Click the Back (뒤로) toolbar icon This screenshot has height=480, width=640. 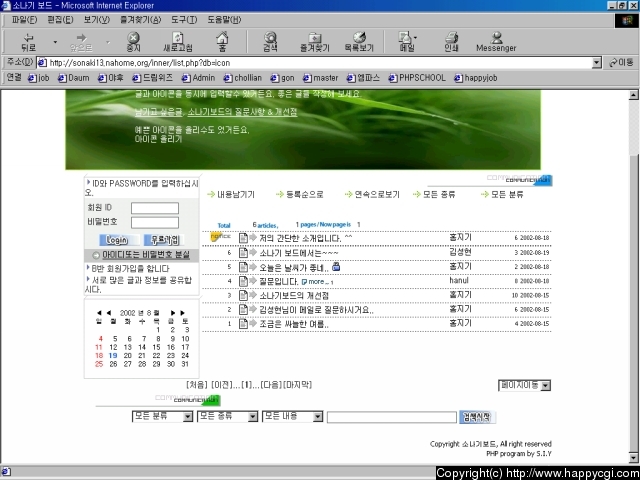[29, 42]
